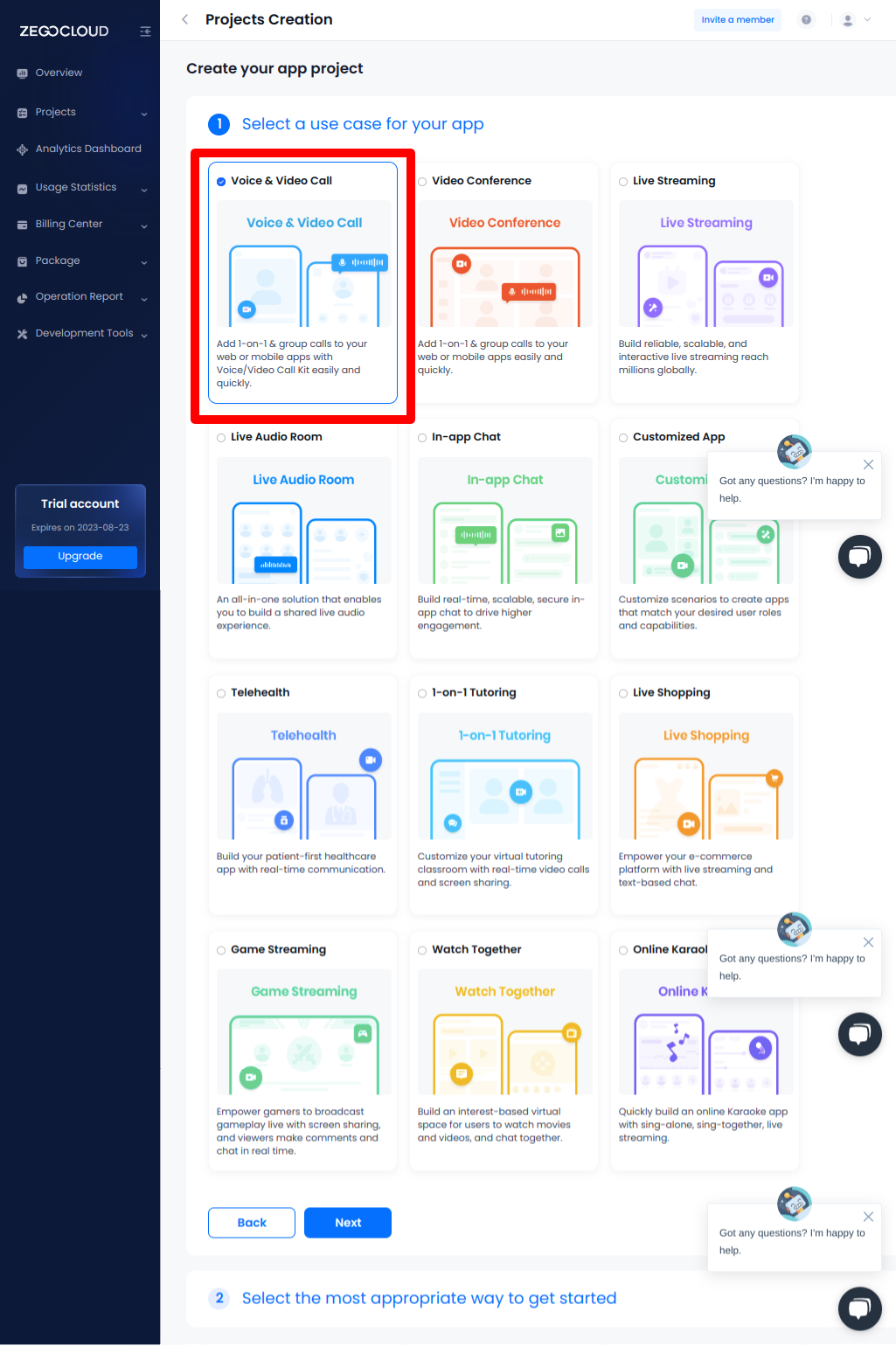Click Next to proceed to step two
Image resolution: width=896 pixels, height=1346 pixels.
(347, 1222)
